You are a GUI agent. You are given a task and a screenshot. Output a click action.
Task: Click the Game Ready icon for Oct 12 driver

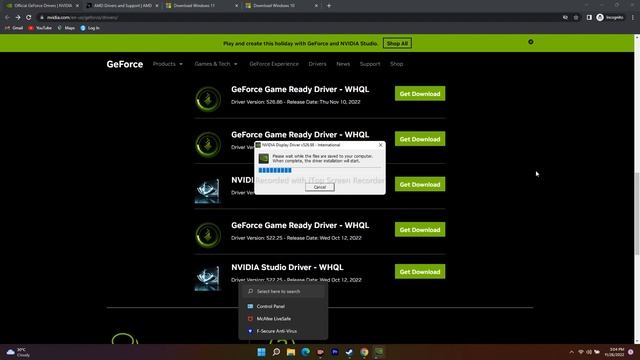[208, 235]
